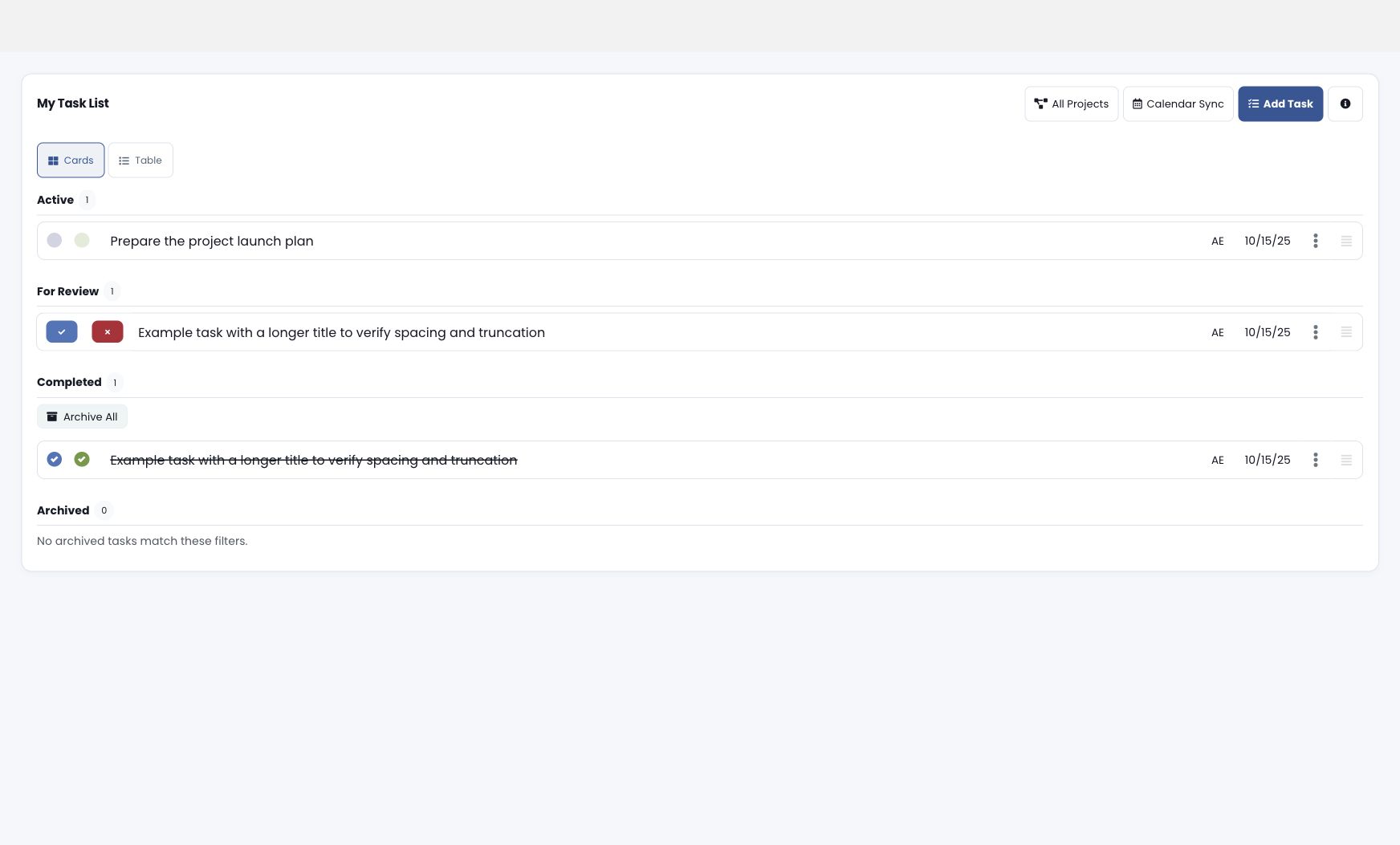Grab the drag handle on launch plan task
The image size is (1400, 845).
[x=1346, y=241]
